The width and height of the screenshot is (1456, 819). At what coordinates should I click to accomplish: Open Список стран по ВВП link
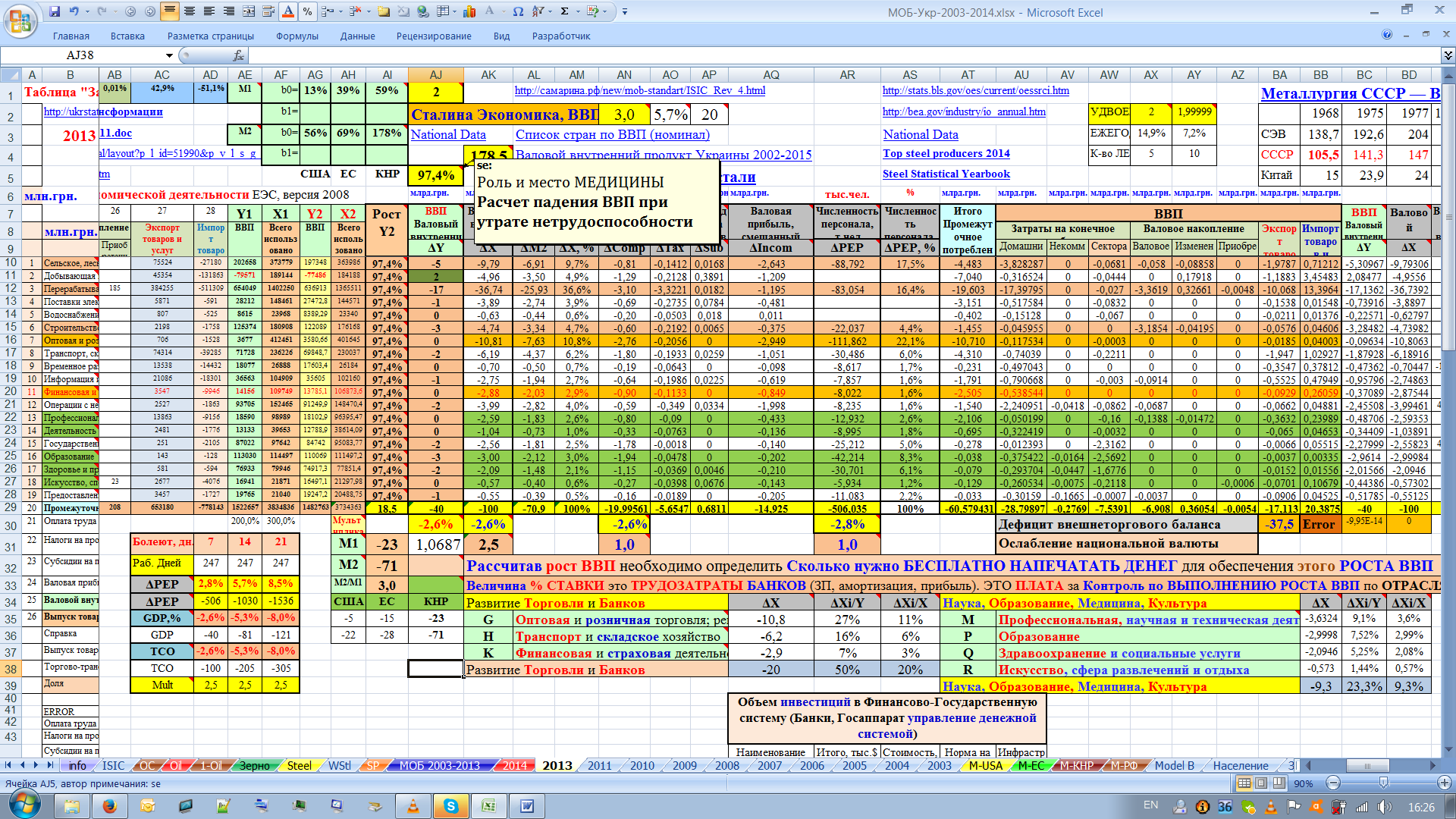(x=612, y=134)
